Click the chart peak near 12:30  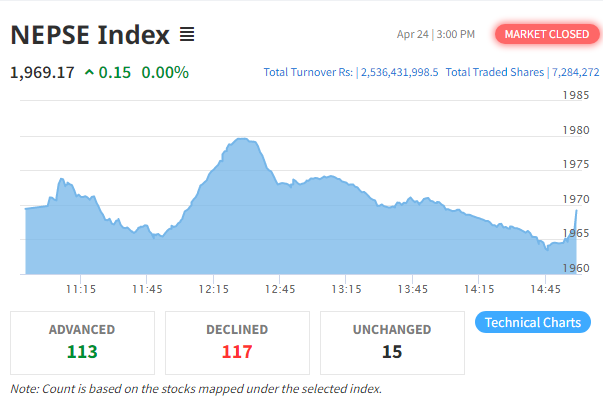242,139
